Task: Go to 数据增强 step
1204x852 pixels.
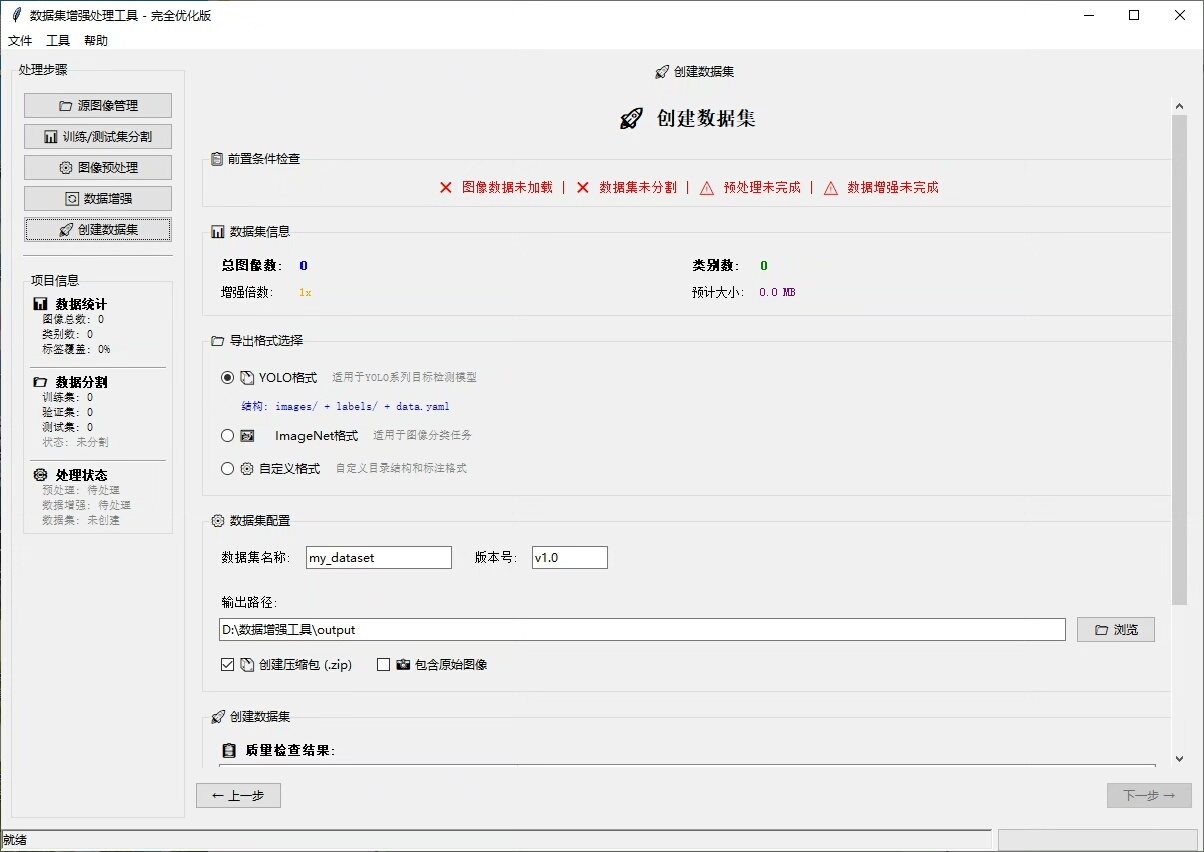Action: 98,199
